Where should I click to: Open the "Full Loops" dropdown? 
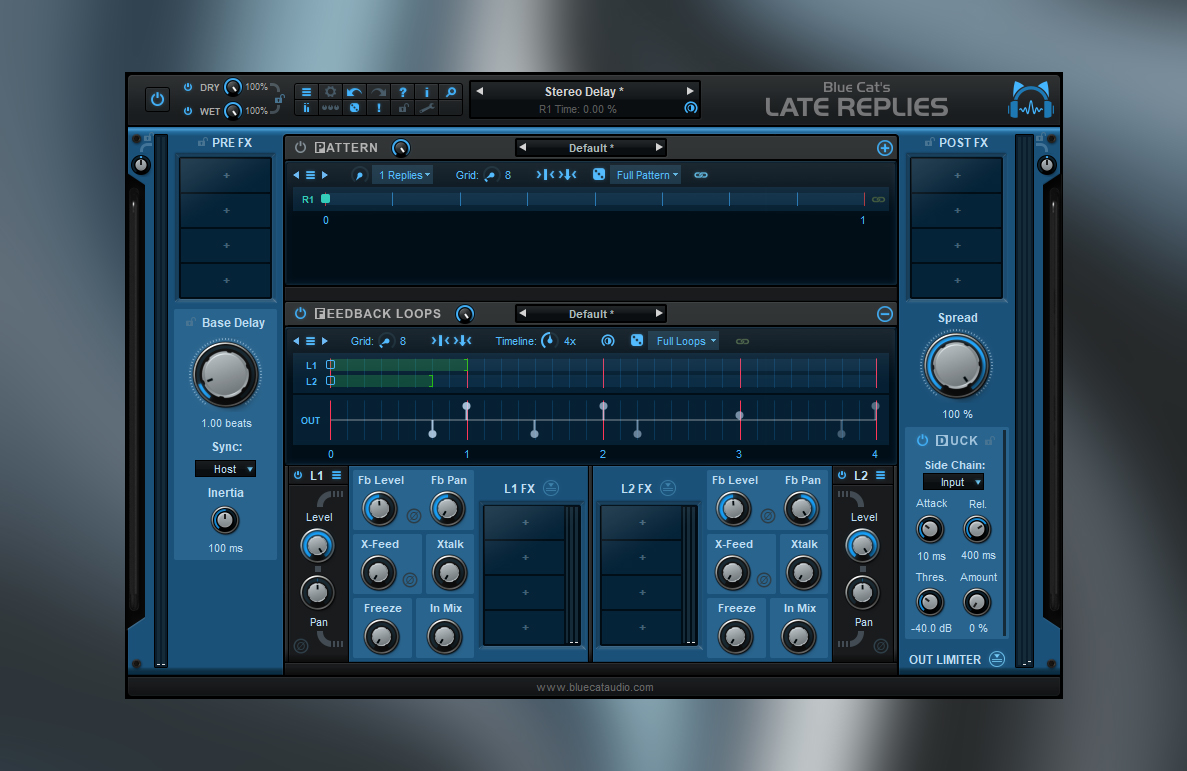click(x=684, y=341)
